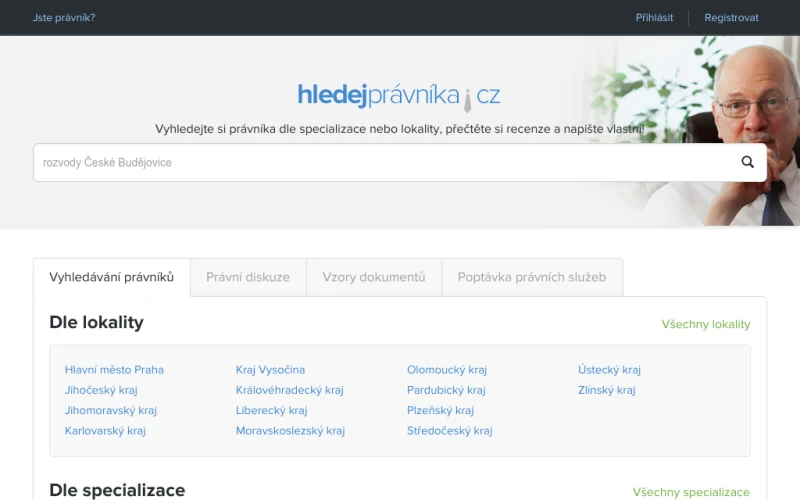
Task: Select the Vyhledávání právníků tab
Action: (x=112, y=277)
